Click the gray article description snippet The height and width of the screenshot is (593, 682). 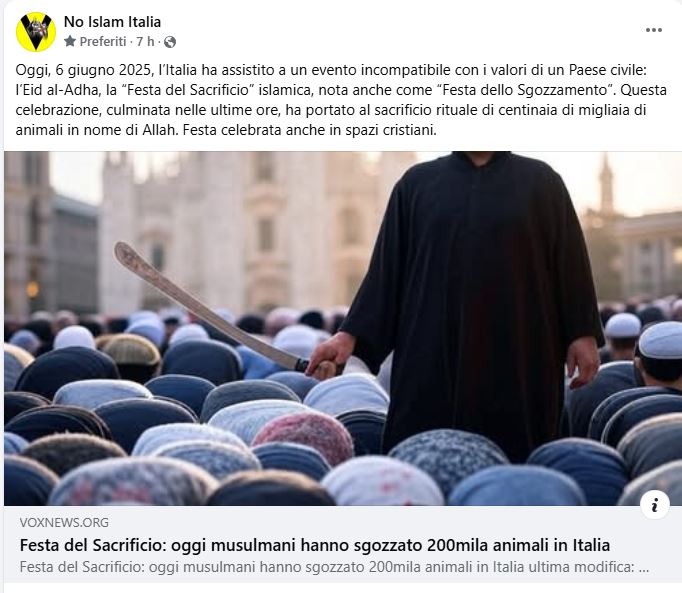pyautogui.click(x=334, y=567)
